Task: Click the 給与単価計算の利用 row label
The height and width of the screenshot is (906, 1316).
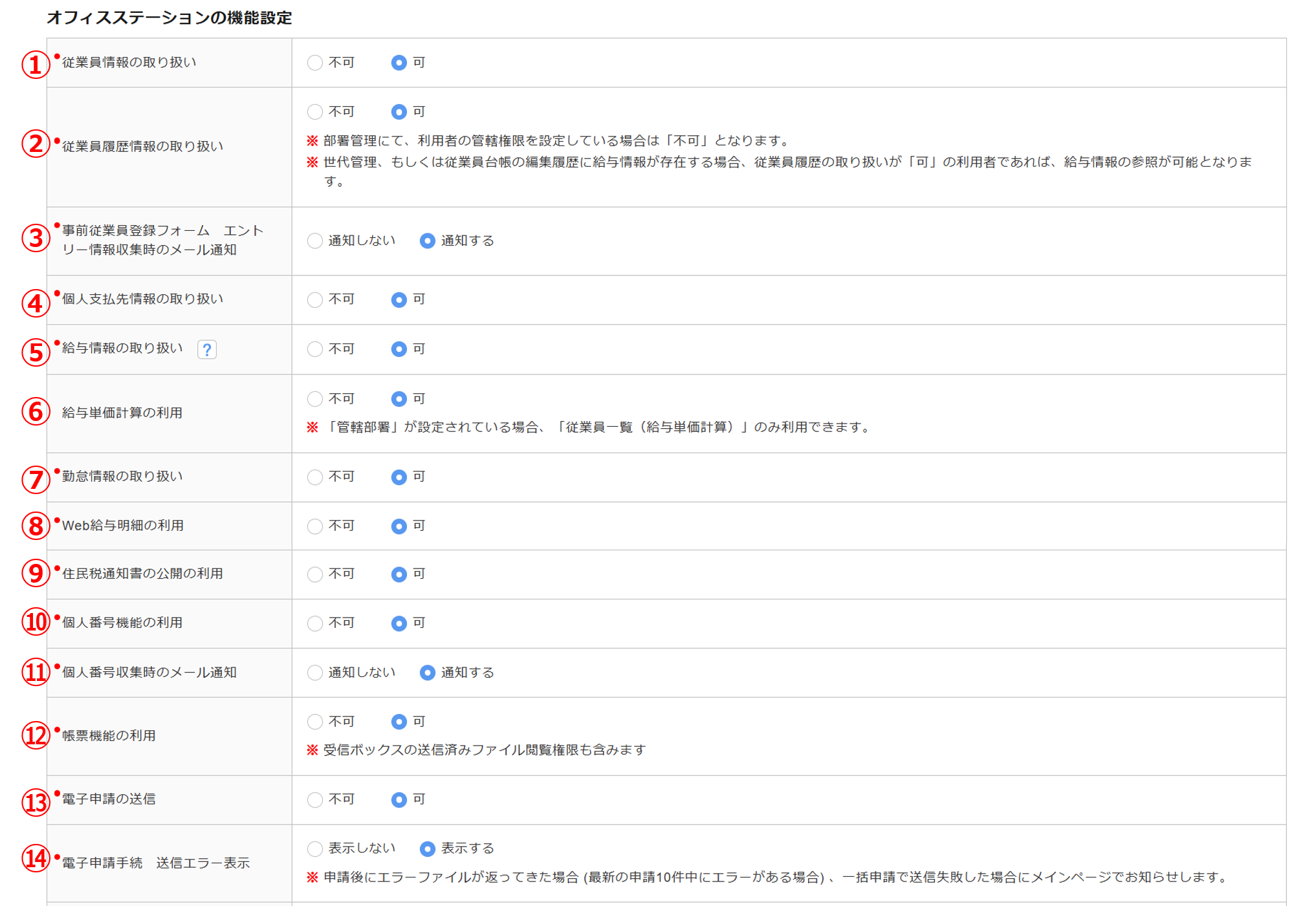Action: click(x=122, y=413)
